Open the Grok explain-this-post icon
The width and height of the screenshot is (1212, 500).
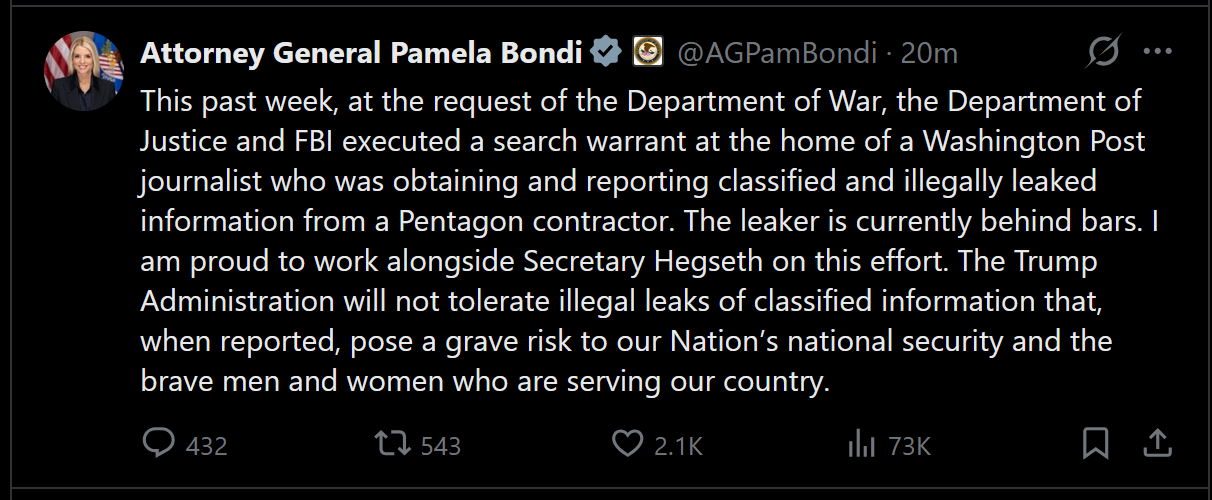[1103, 52]
